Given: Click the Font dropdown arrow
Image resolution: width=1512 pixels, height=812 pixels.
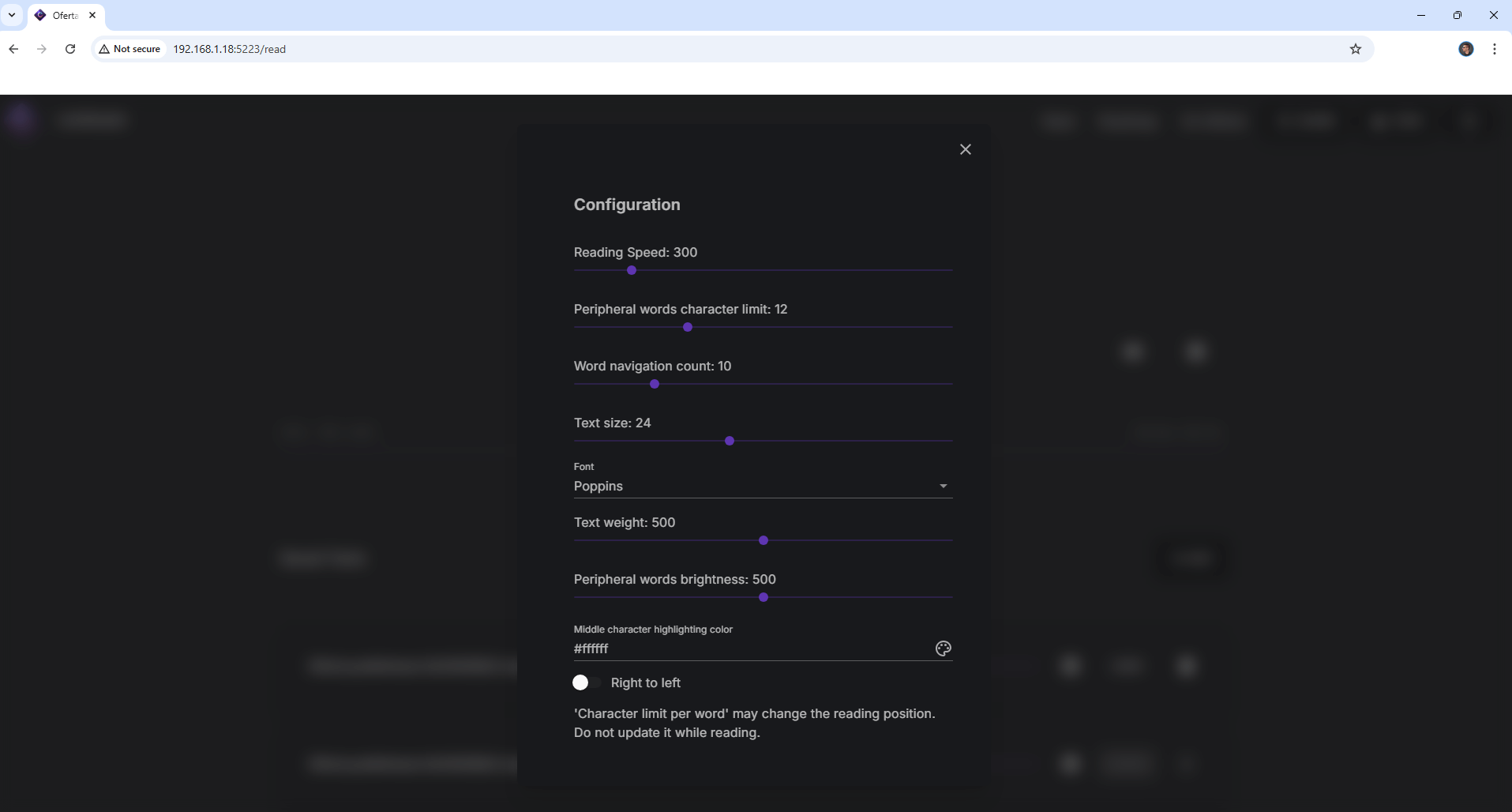Looking at the screenshot, I should (x=943, y=486).
